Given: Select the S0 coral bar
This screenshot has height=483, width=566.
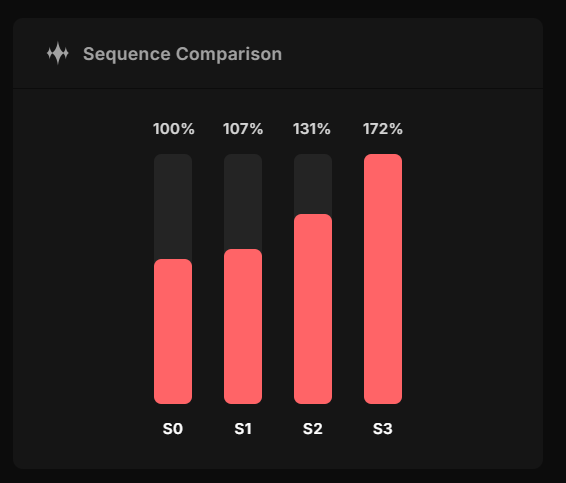Looking at the screenshot, I should click(173, 331).
